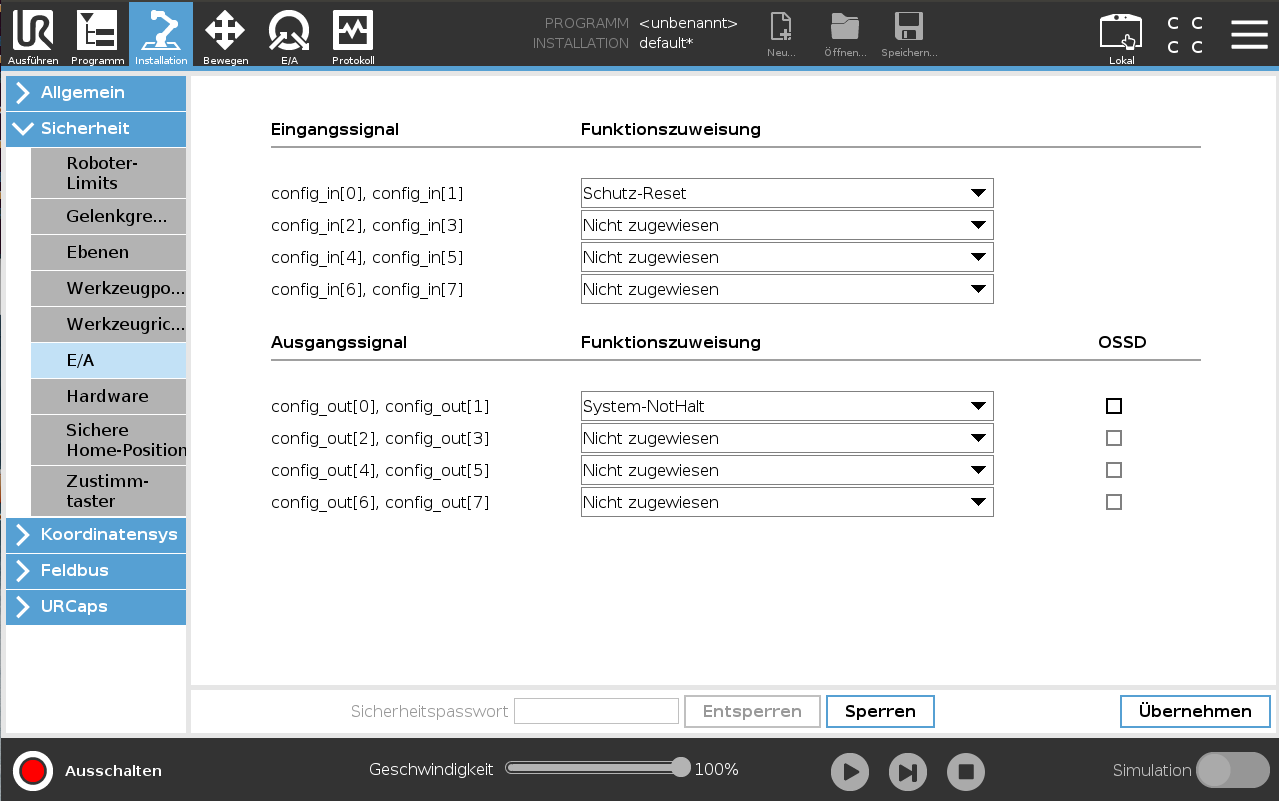Click the Übernehmen button
Screen dimensions: 1279x801
[x=1194, y=712]
